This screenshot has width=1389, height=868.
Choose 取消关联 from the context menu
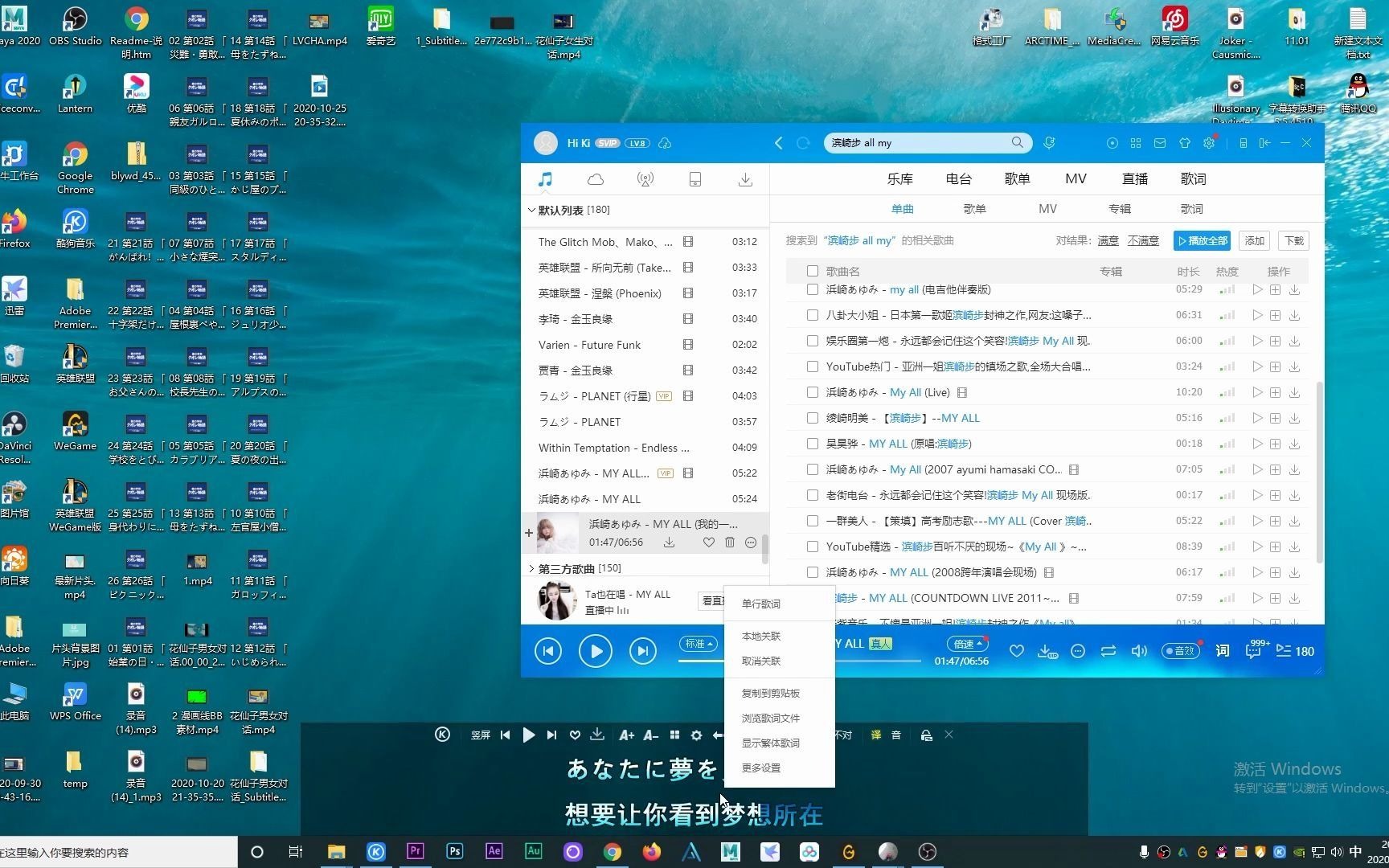click(x=761, y=661)
